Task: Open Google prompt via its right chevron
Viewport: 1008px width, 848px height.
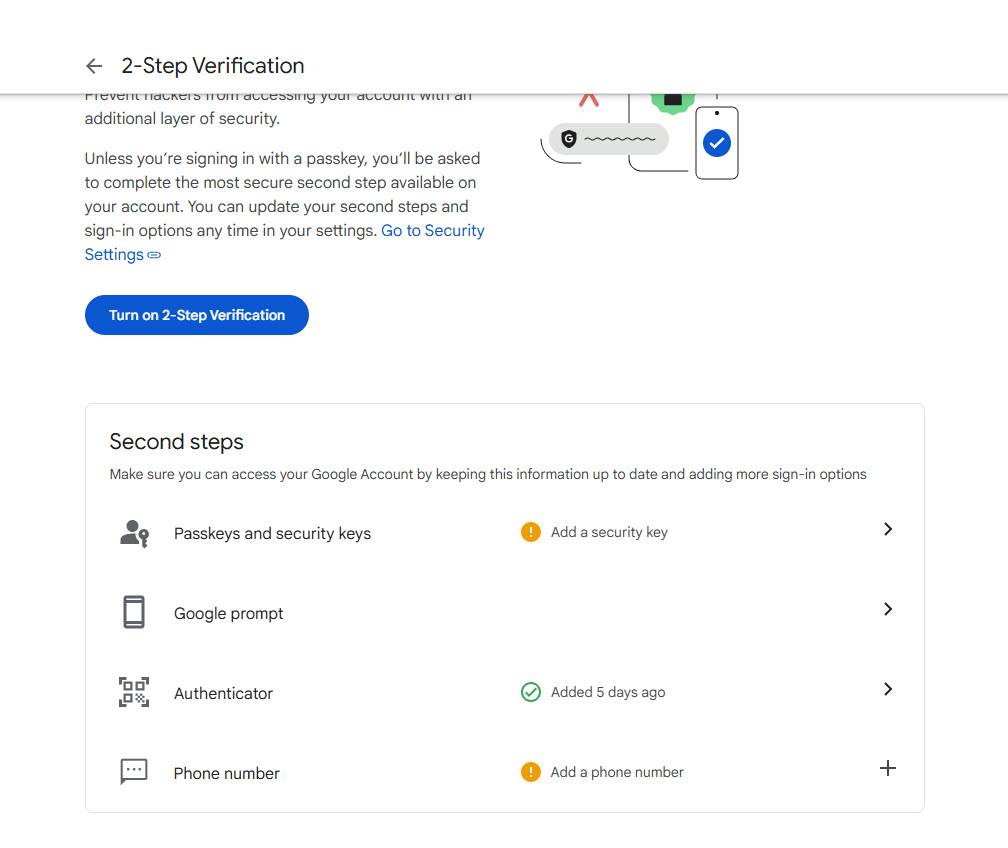Action: tap(888, 609)
